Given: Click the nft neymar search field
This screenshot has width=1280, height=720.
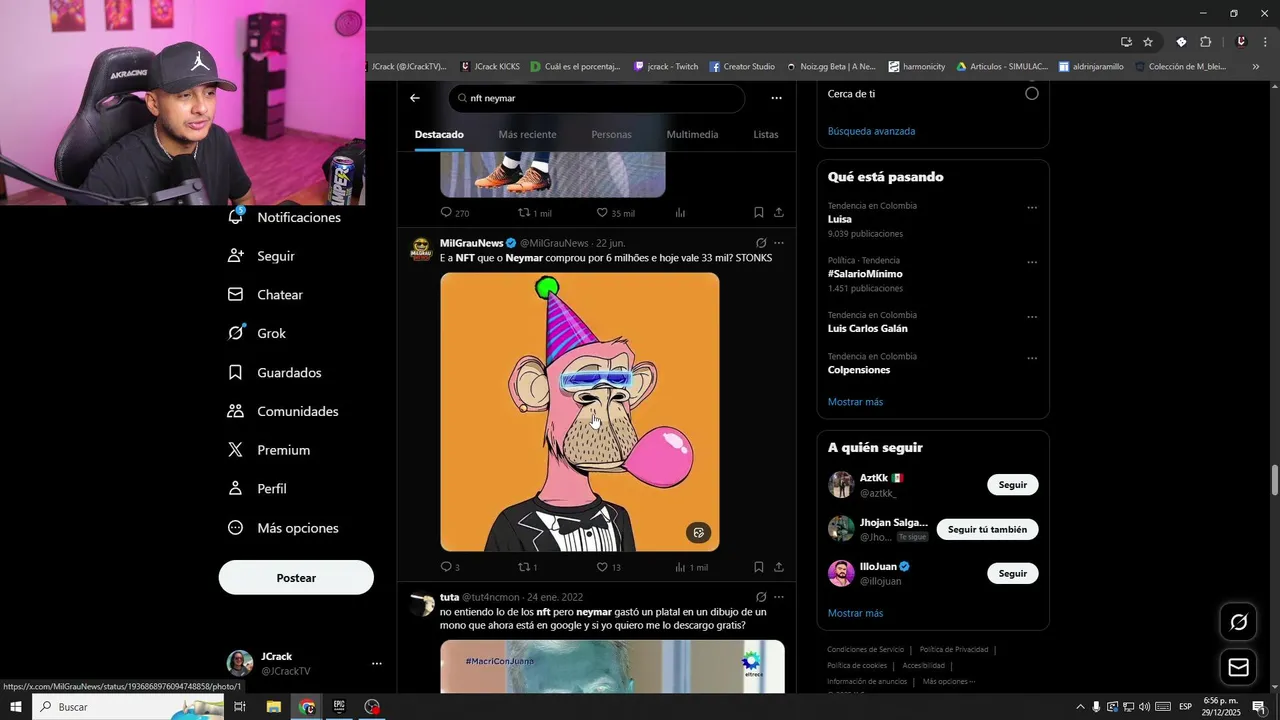Looking at the screenshot, I should click(x=597, y=98).
